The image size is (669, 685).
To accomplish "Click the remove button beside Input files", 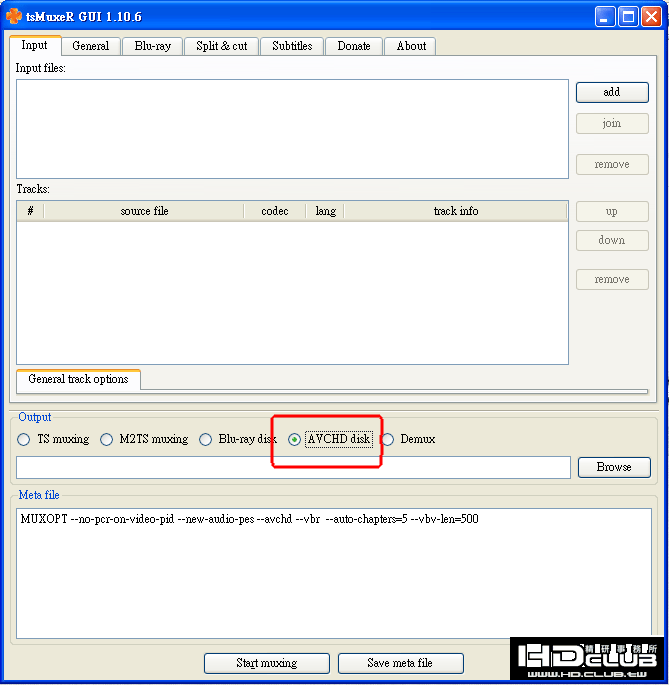I will pyautogui.click(x=612, y=165).
